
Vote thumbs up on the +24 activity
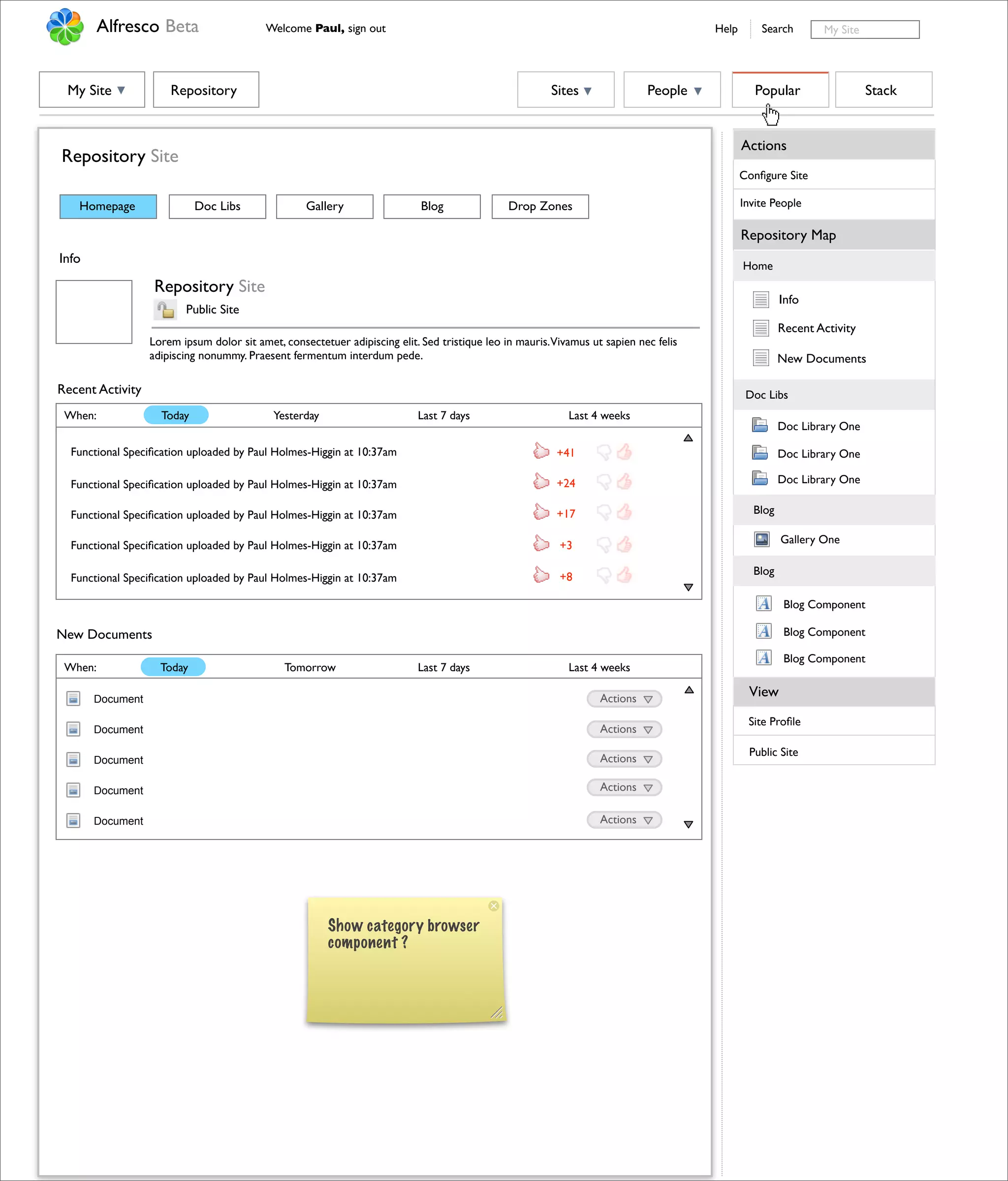[624, 482]
